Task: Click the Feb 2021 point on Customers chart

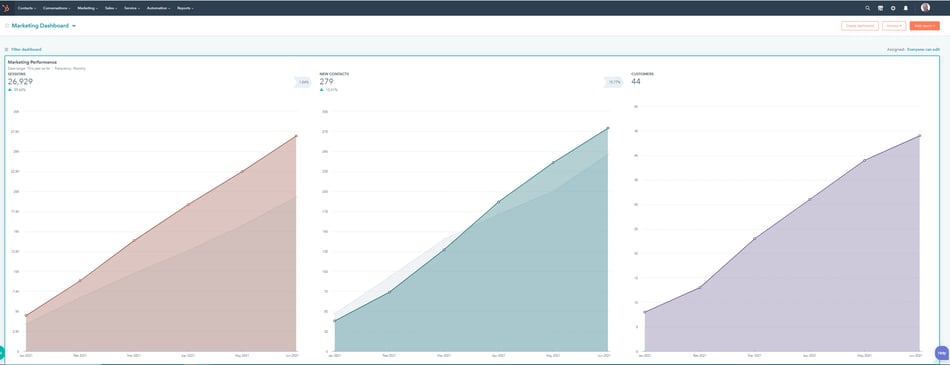Action: click(700, 287)
